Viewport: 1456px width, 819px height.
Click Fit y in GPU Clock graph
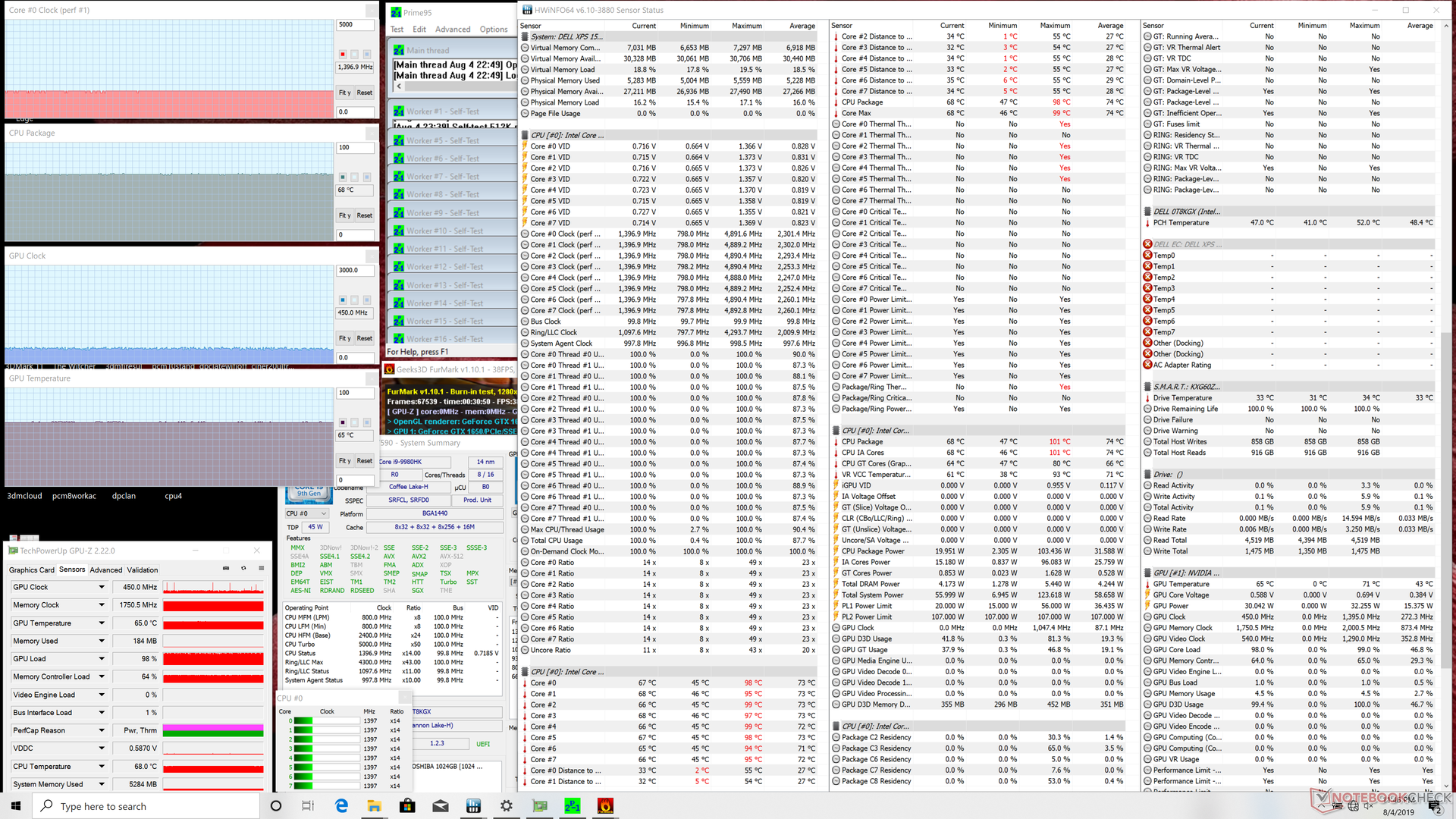coord(344,338)
